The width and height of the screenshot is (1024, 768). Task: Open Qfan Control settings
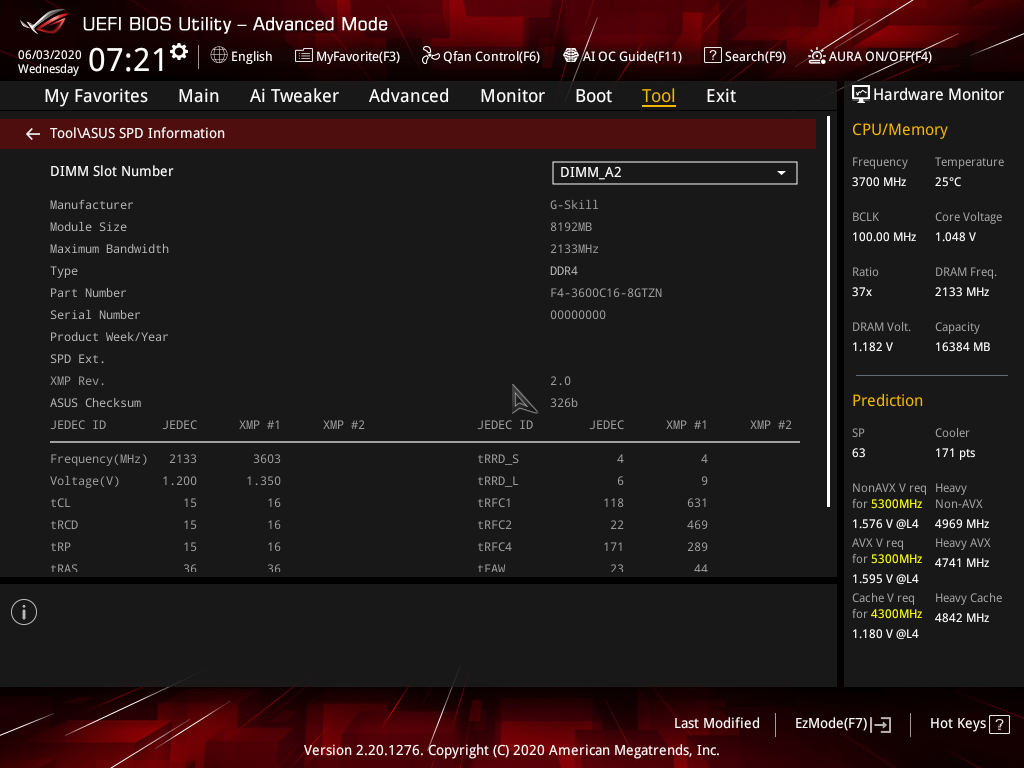(x=480, y=56)
